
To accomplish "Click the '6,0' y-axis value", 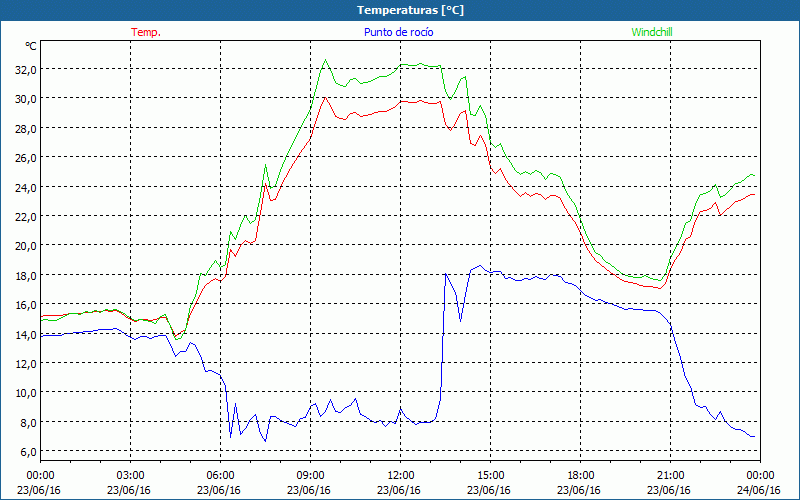I will click(x=28, y=453).
